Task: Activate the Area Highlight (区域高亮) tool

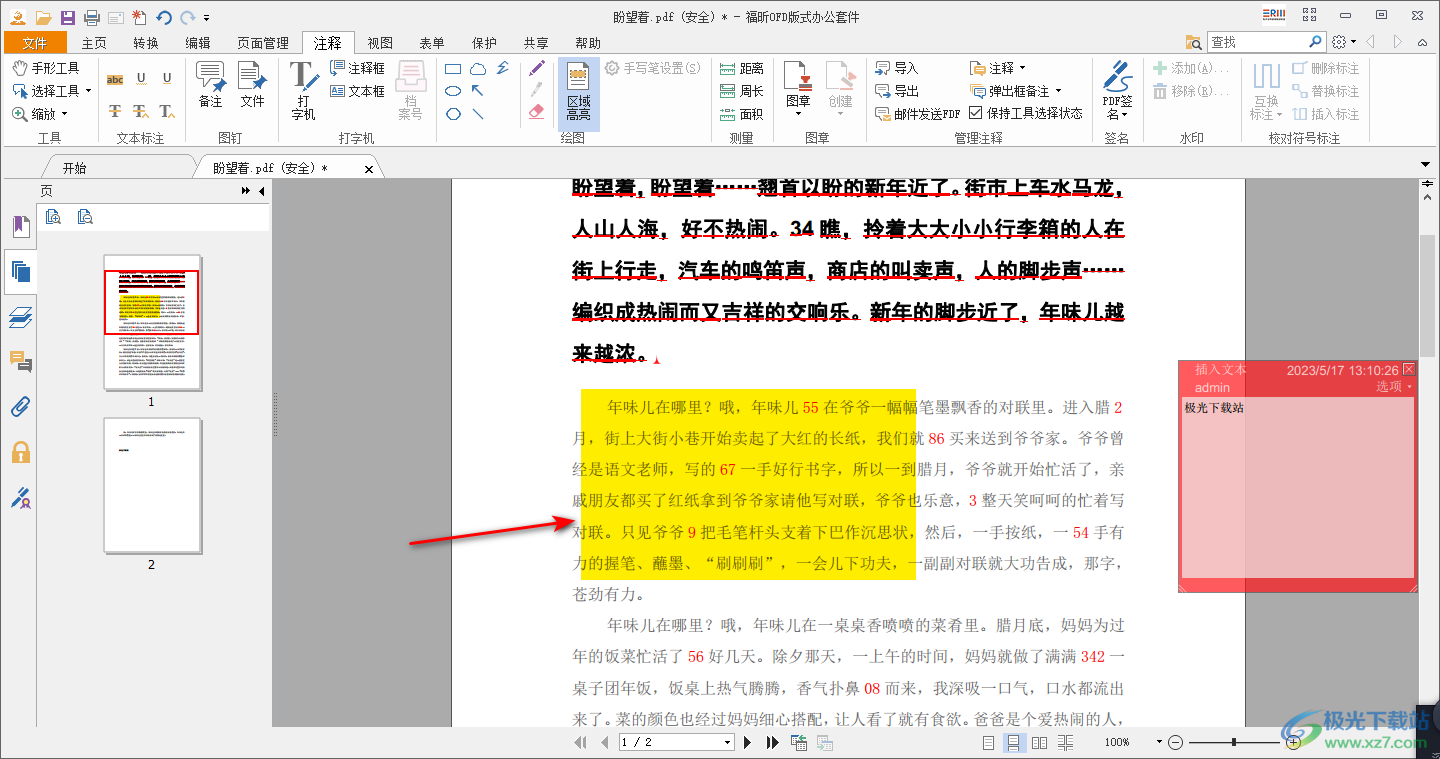Action: click(x=578, y=92)
